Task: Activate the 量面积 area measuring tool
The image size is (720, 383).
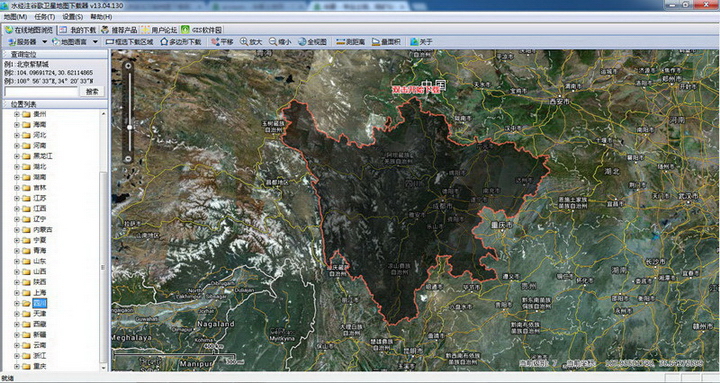Action: point(386,42)
